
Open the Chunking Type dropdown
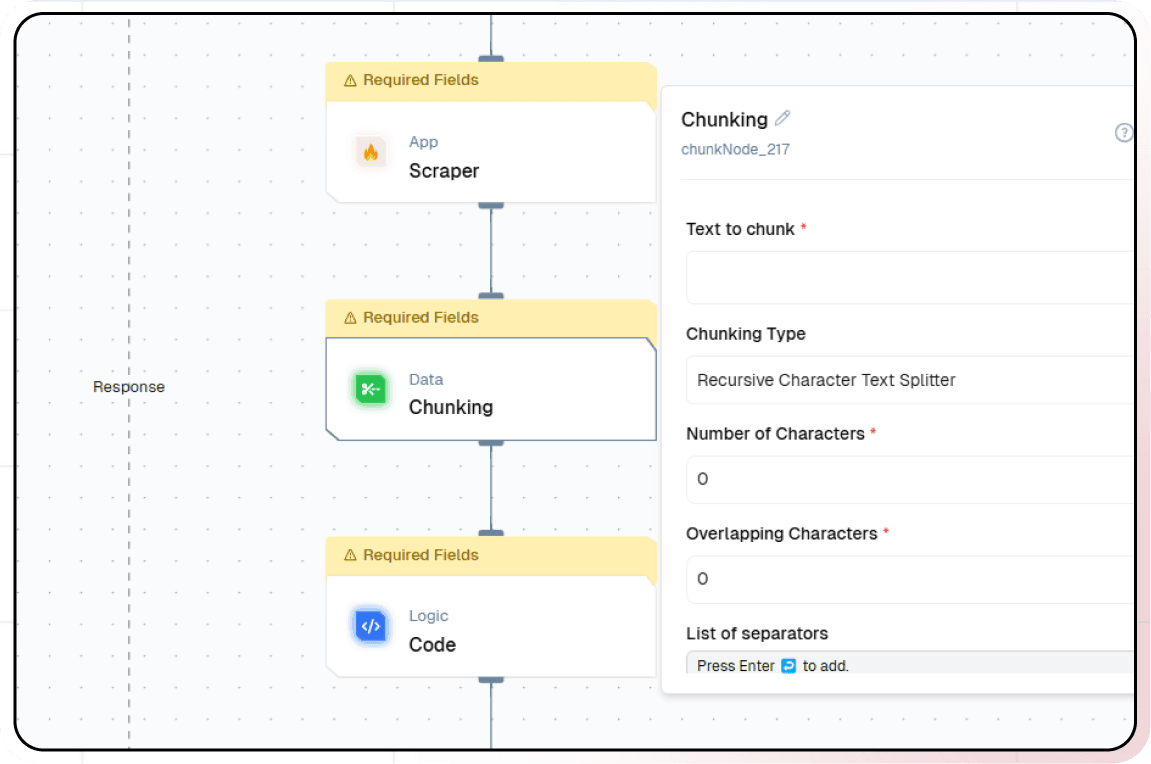[x=910, y=380]
